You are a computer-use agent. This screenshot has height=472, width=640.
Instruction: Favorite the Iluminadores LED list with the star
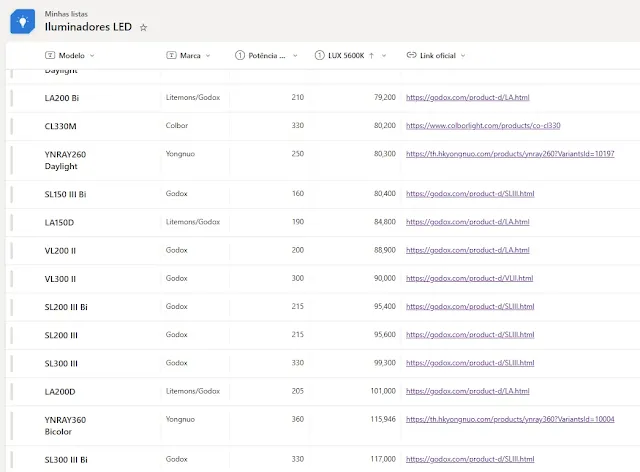[143, 27]
